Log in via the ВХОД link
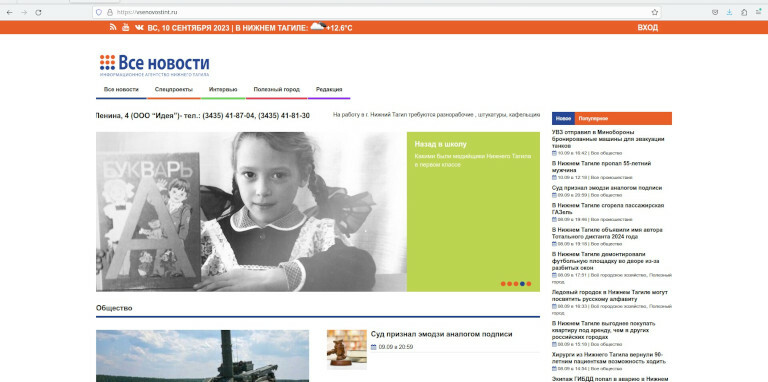768x382 pixels. click(648, 28)
